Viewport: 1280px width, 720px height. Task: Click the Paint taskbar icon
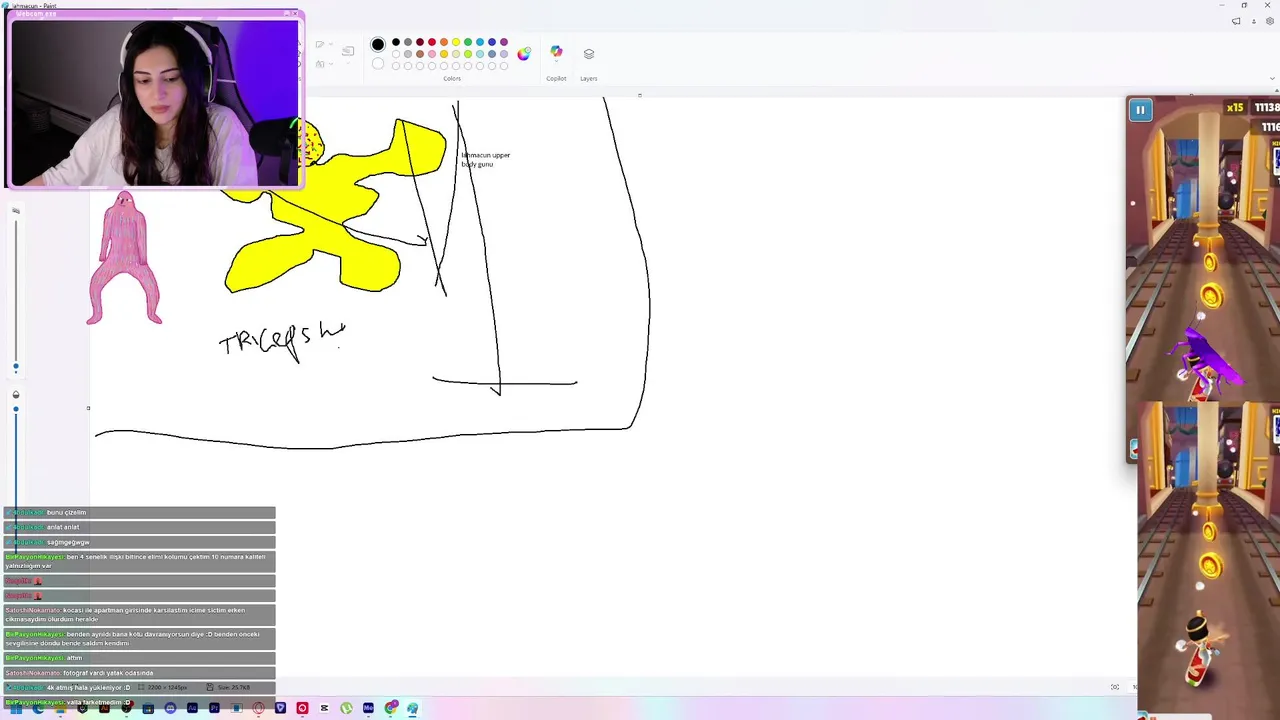[412, 708]
